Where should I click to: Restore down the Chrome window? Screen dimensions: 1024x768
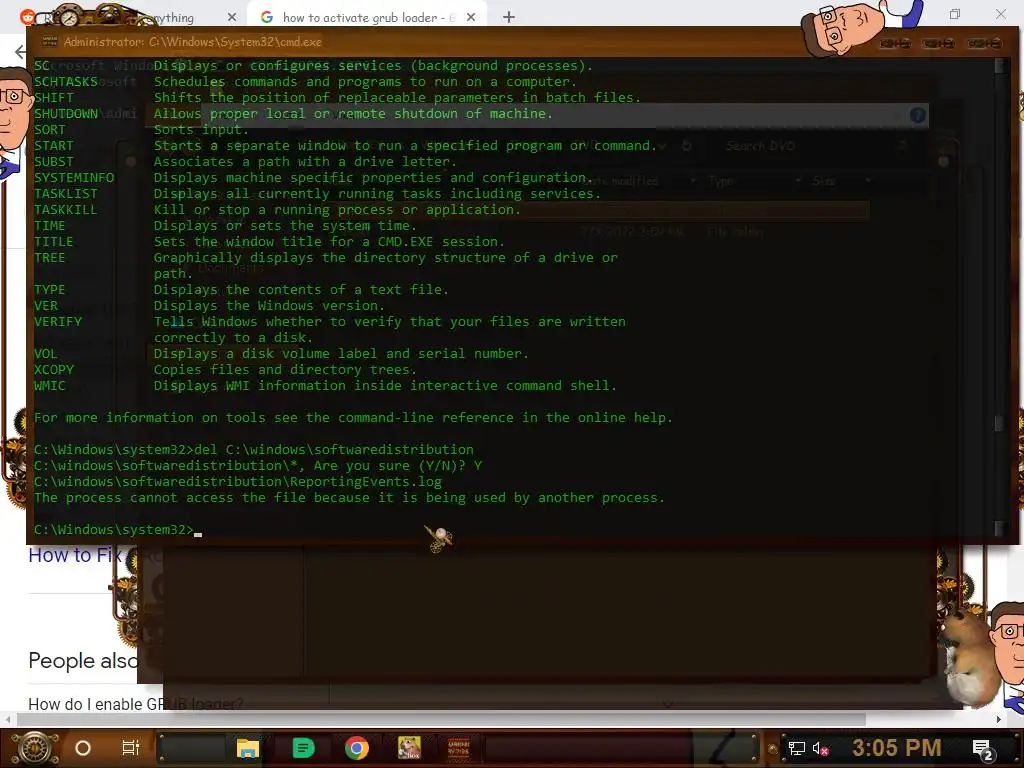955,14
